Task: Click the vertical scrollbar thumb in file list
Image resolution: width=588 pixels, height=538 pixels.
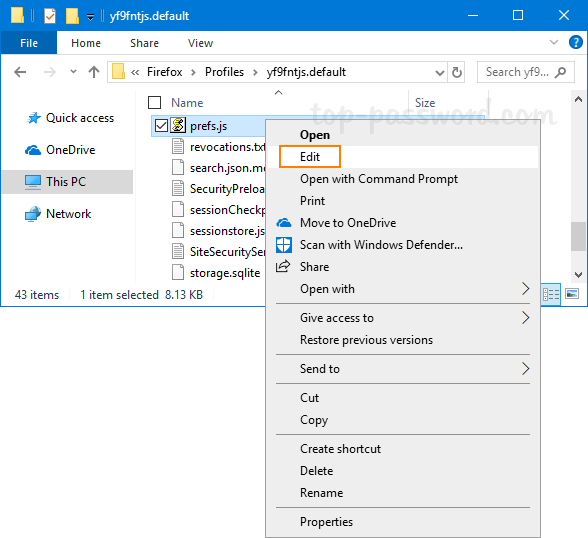Action: point(578,236)
